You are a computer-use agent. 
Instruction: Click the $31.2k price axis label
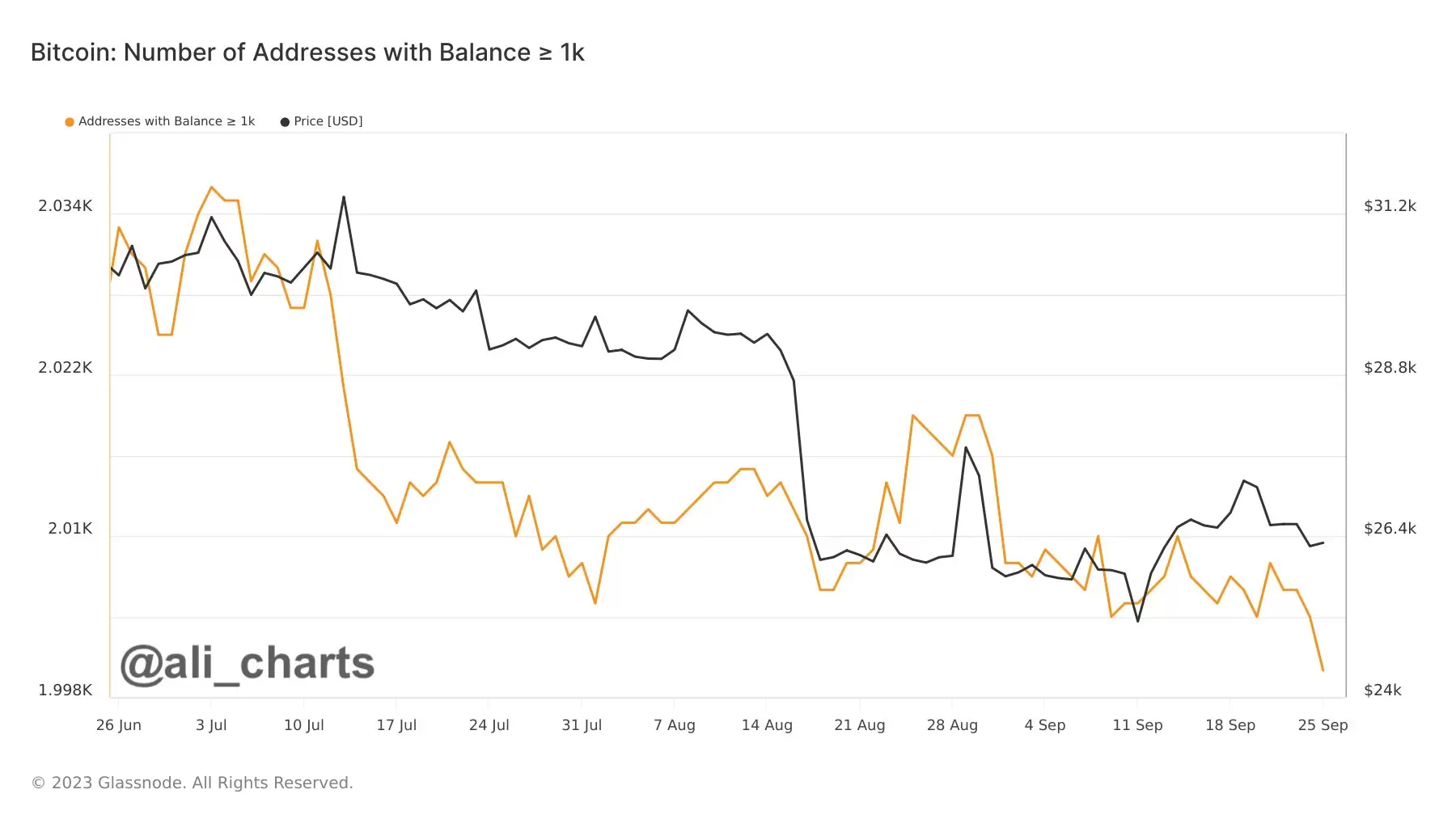1390,206
